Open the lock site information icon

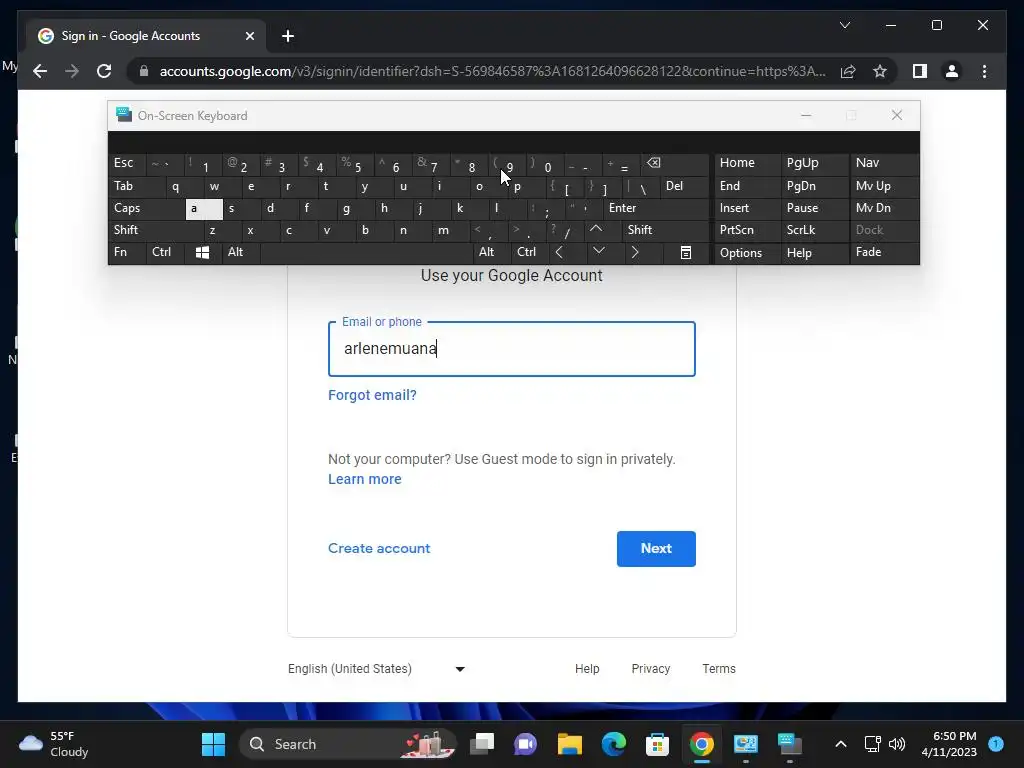pyautogui.click(x=144, y=71)
